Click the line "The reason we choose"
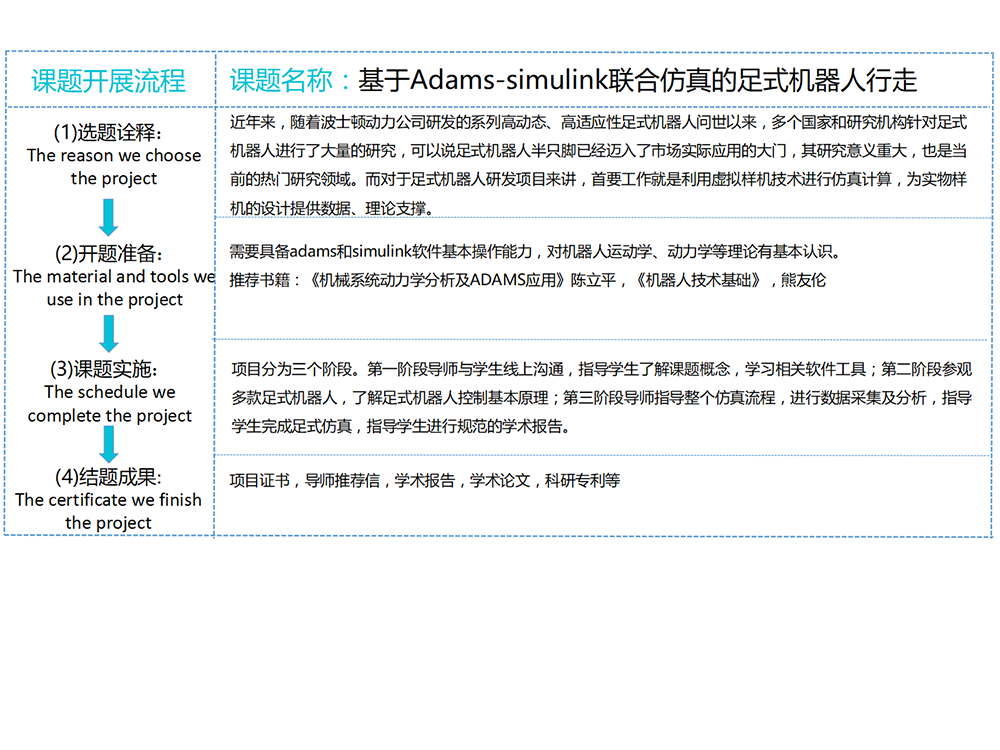 coord(114,156)
